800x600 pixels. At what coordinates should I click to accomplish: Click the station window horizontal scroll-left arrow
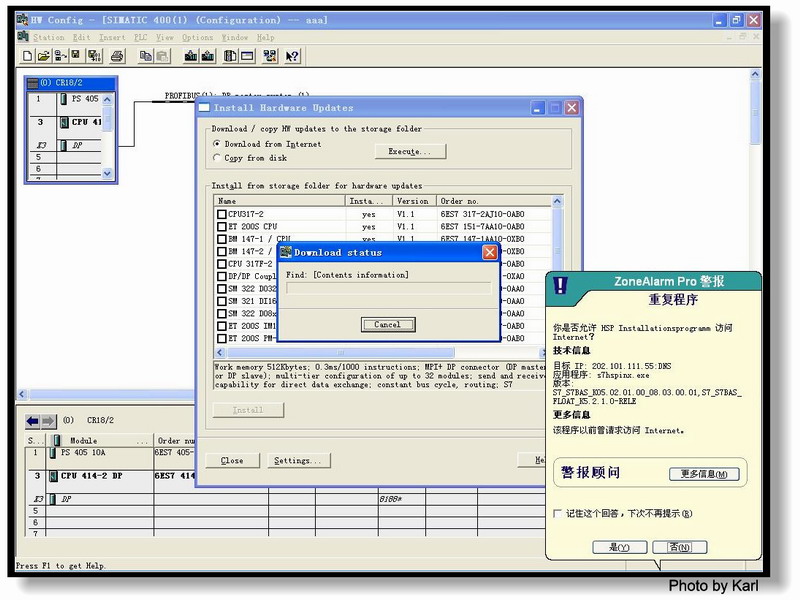[22, 394]
